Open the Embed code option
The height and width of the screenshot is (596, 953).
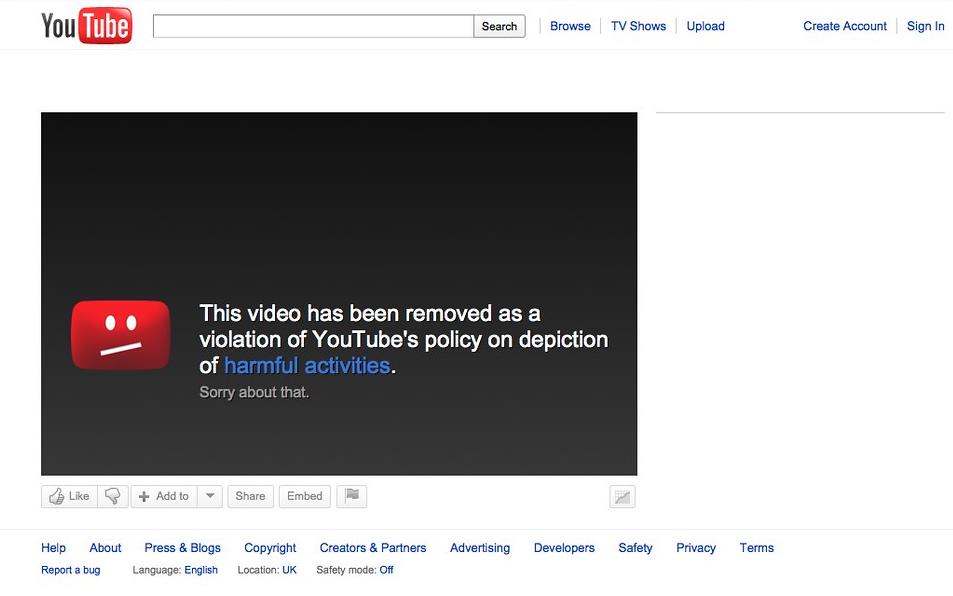click(x=304, y=496)
